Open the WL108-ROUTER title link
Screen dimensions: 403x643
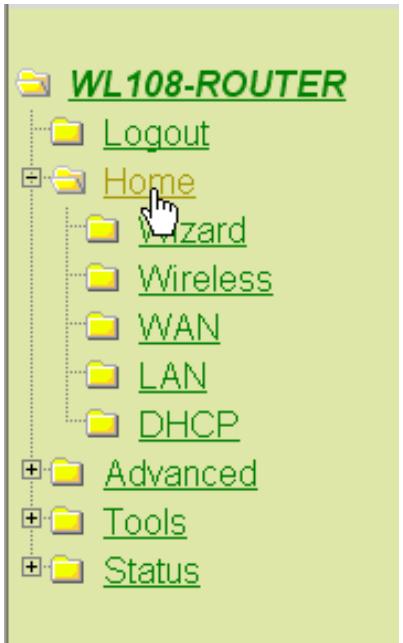pyautogui.click(x=207, y=84)
